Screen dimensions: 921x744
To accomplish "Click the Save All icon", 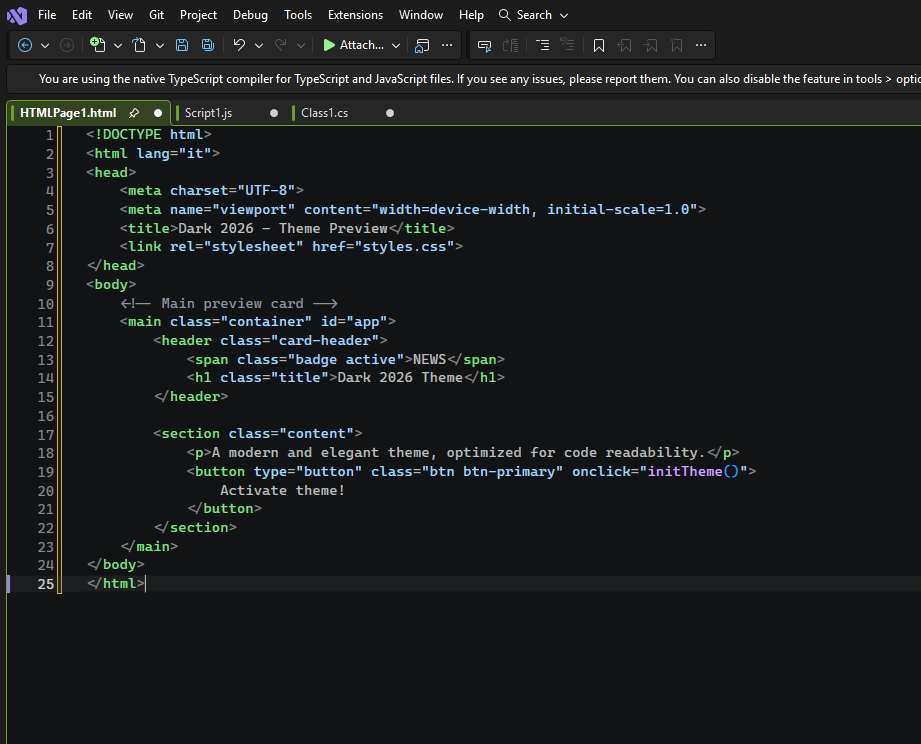I will pos(208,45).
